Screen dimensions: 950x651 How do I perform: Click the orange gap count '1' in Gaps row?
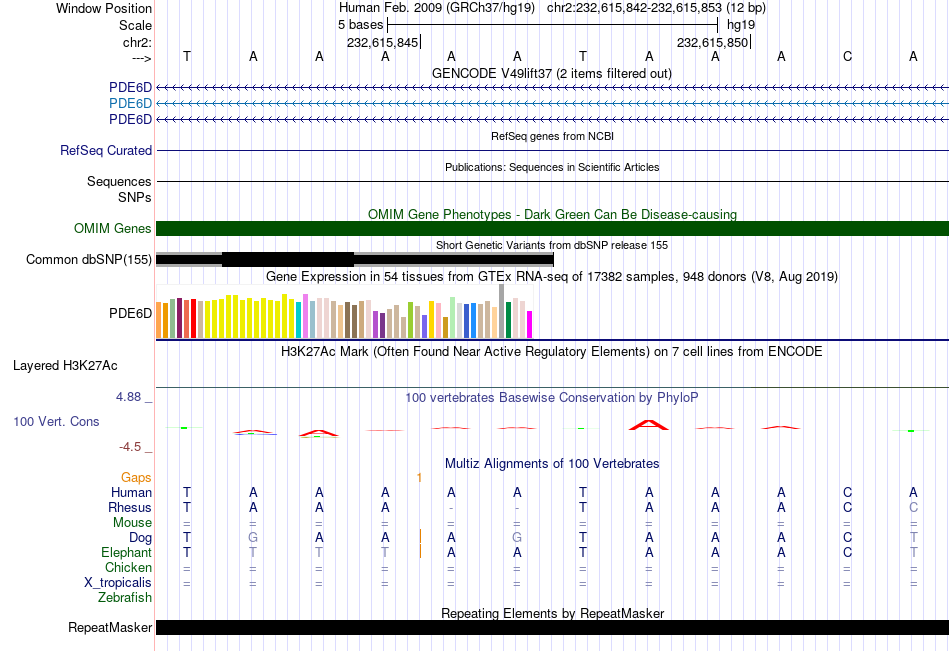[419, 478]
